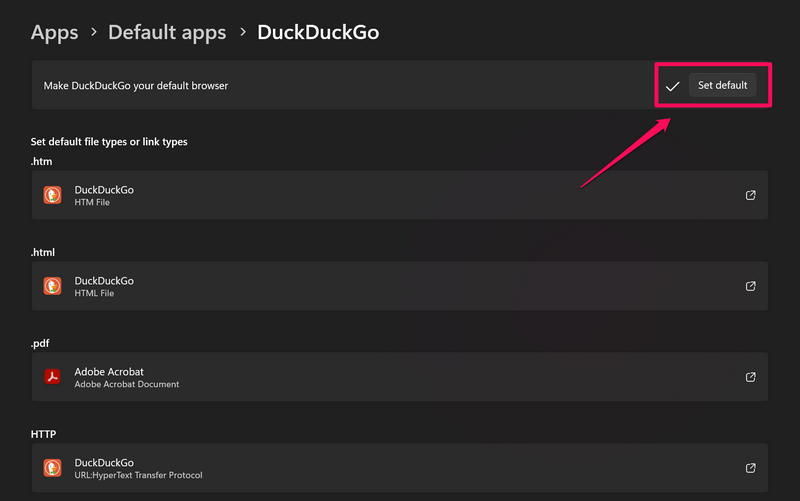800x501 pixels.
Task: Select the DuckDuckGo HTM File entry
Action: [x=104, y=195]
